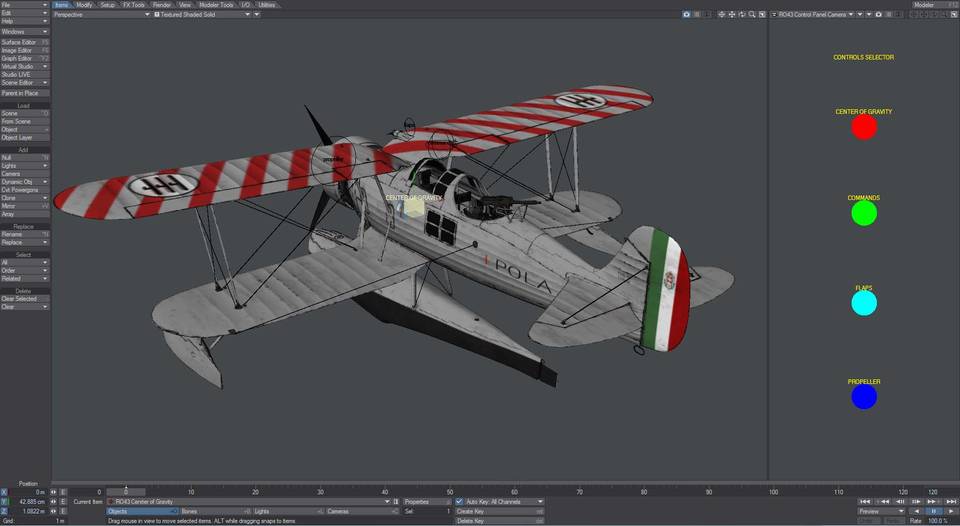
Task: Switch to the FX Tools tab
Action: 134,5
